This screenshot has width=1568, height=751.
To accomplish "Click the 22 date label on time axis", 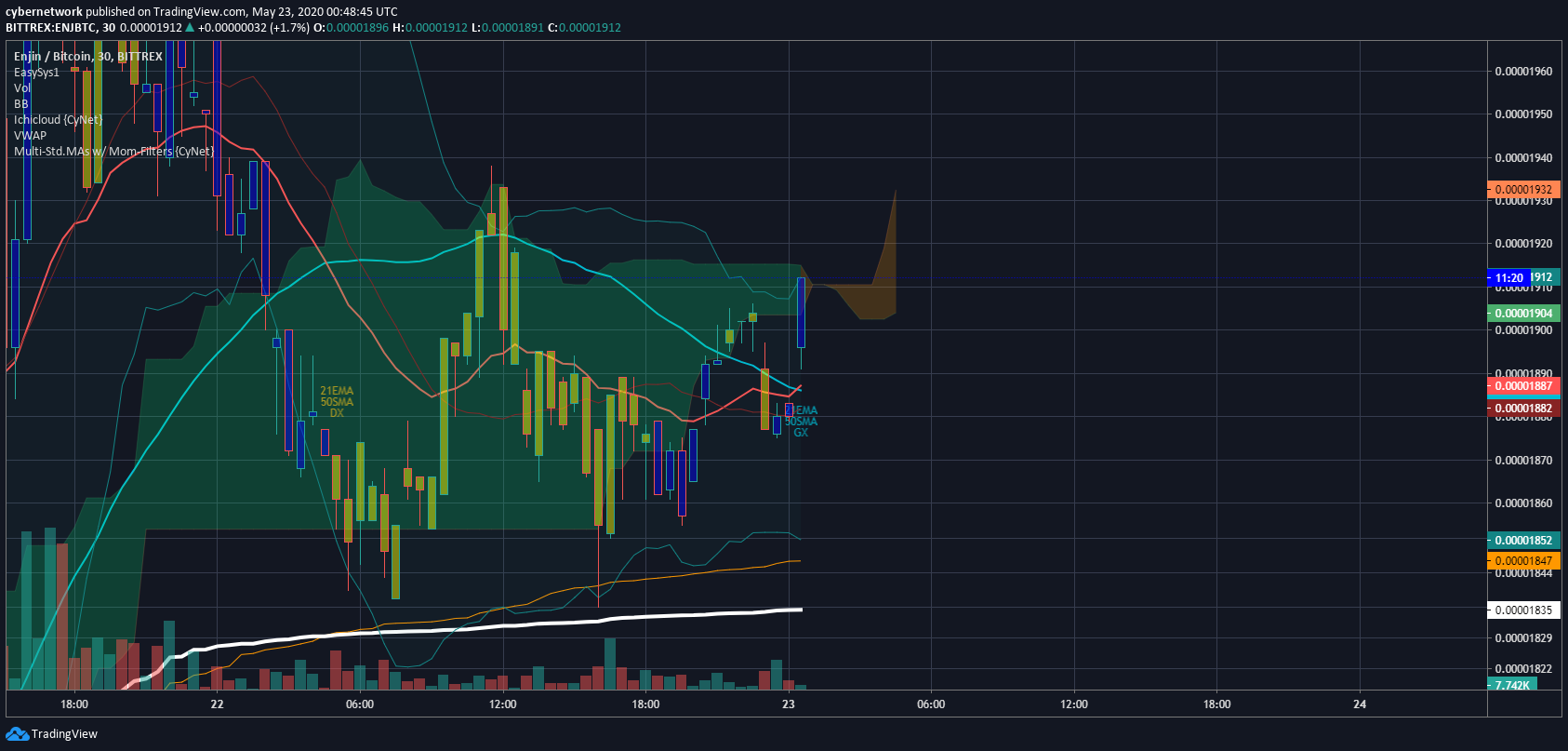I will 217,704.
